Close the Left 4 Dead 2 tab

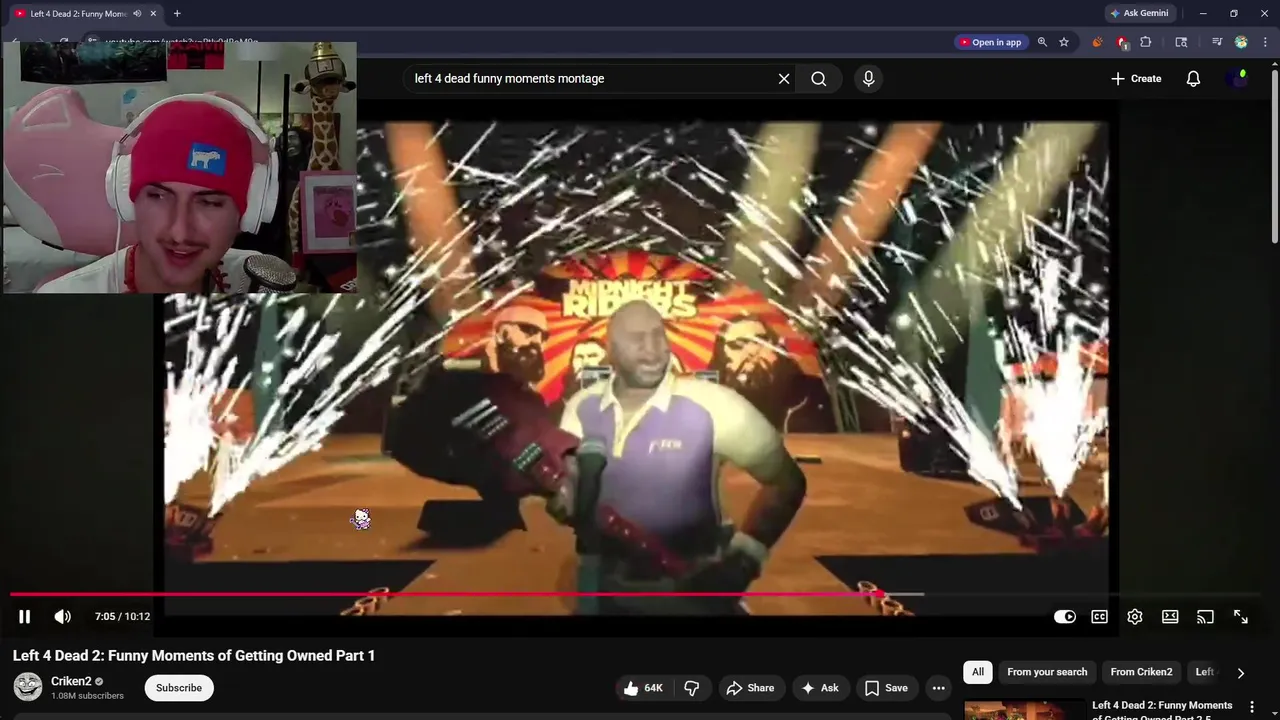tap(153, 13)
